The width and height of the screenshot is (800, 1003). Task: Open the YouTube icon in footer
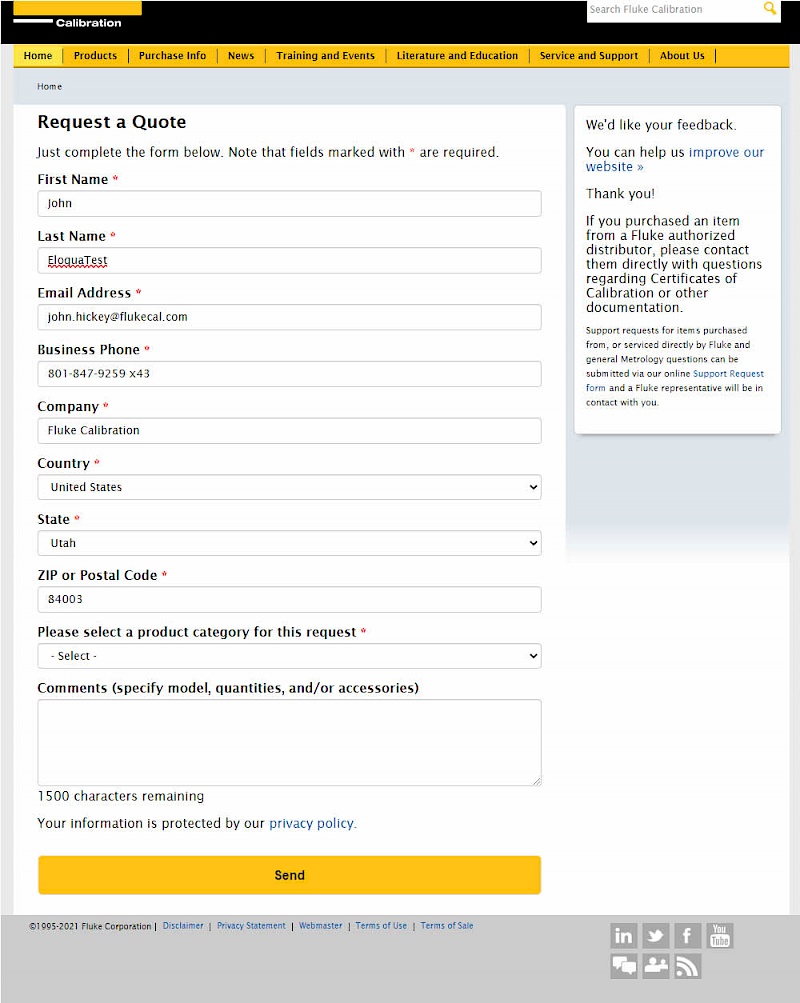720,936
